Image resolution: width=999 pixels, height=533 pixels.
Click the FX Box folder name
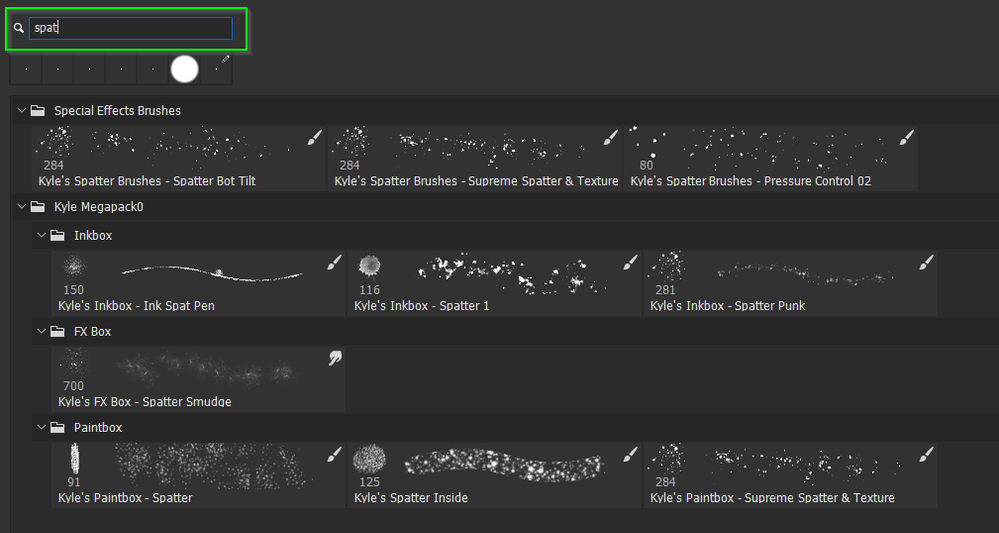[x=92, y=332]
